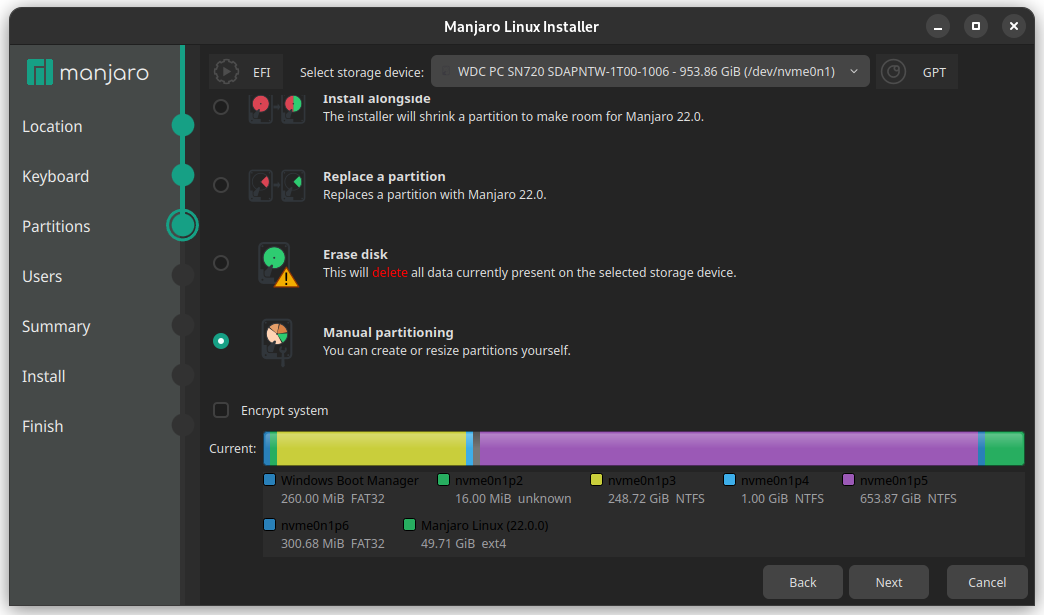
Task: Click '49.71 GiB ext4' size text
Action: tap(463, 544)
